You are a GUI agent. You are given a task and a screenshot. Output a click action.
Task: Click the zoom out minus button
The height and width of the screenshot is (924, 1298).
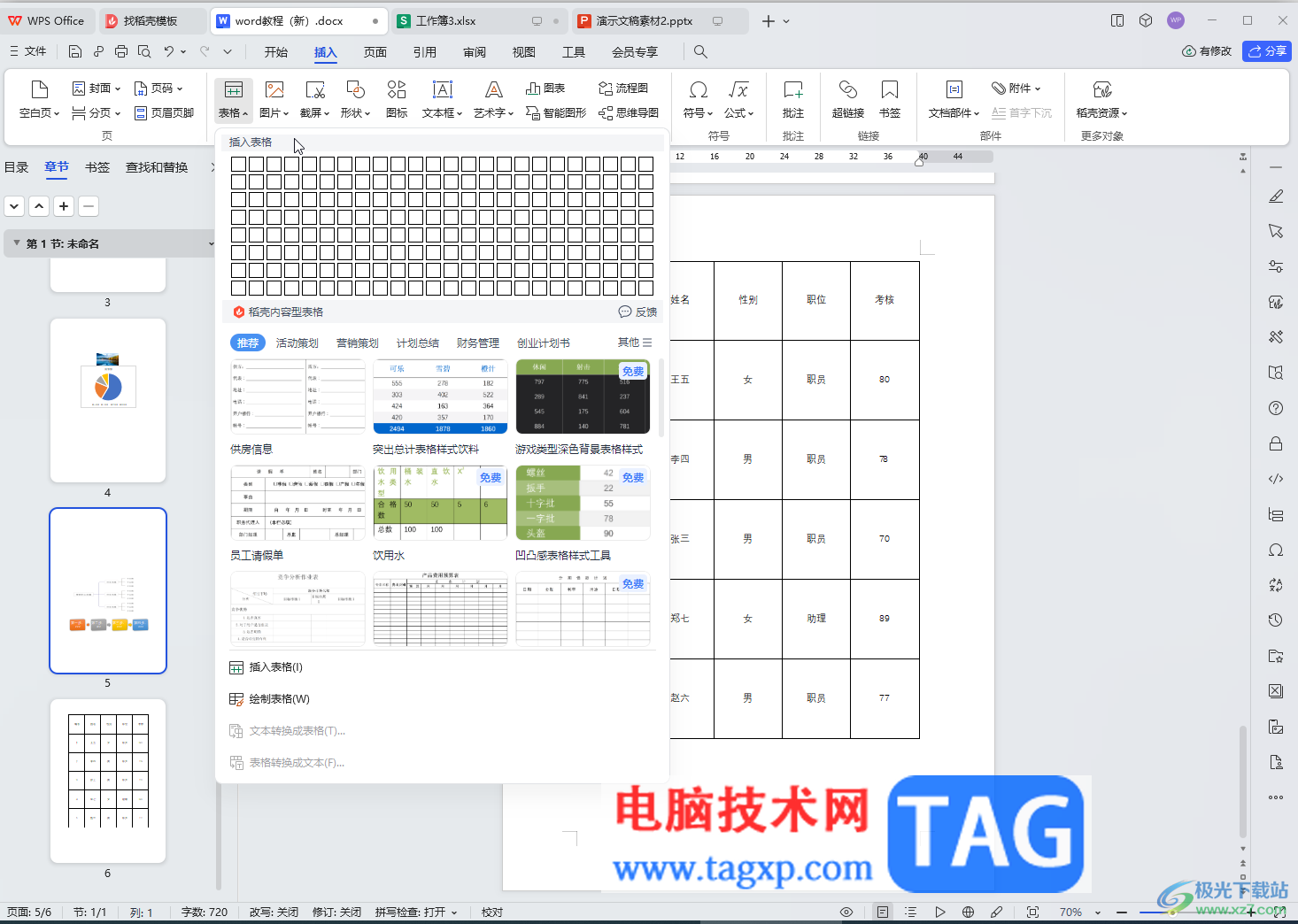tap(1122, 912)
